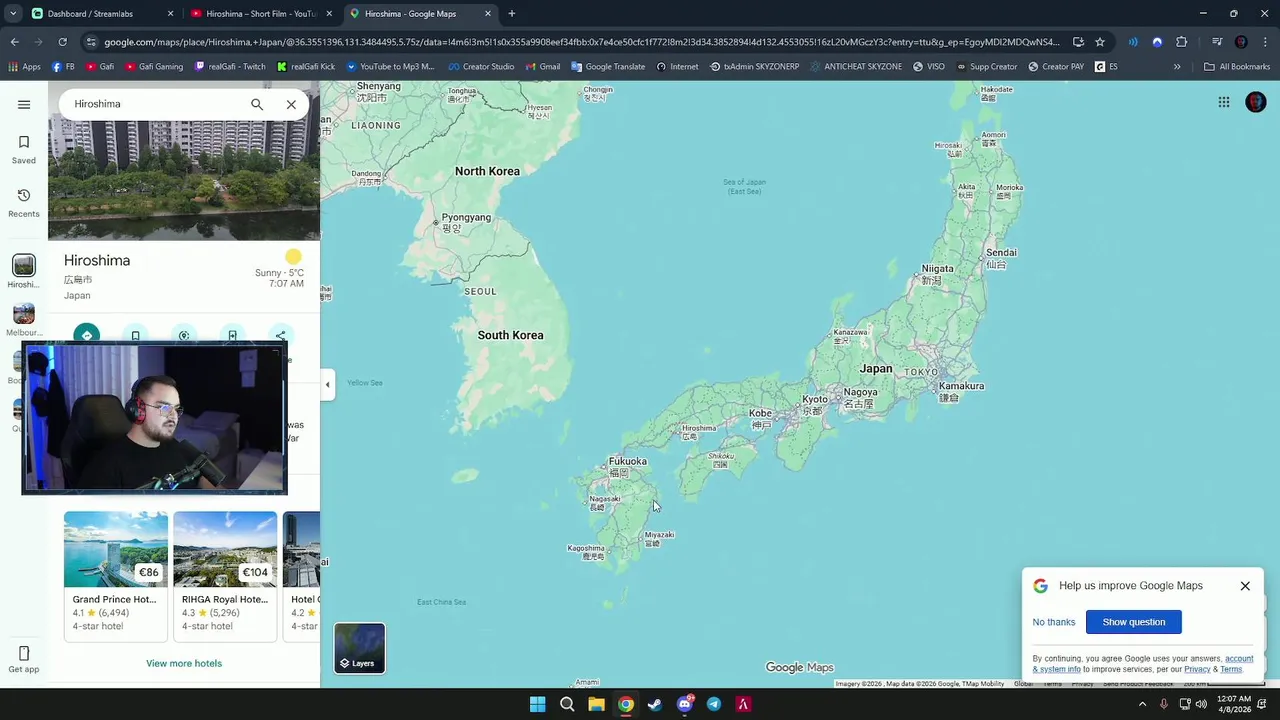Open the tab search dropdown arrow
Screen dimensions: 1280x720
tap(12, 14)
